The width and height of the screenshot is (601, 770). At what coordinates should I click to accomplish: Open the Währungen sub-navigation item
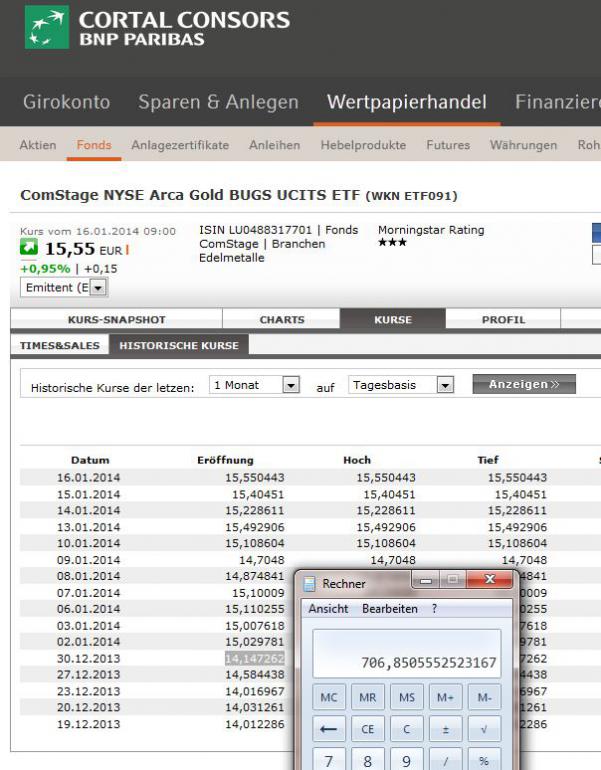[523, 145]
